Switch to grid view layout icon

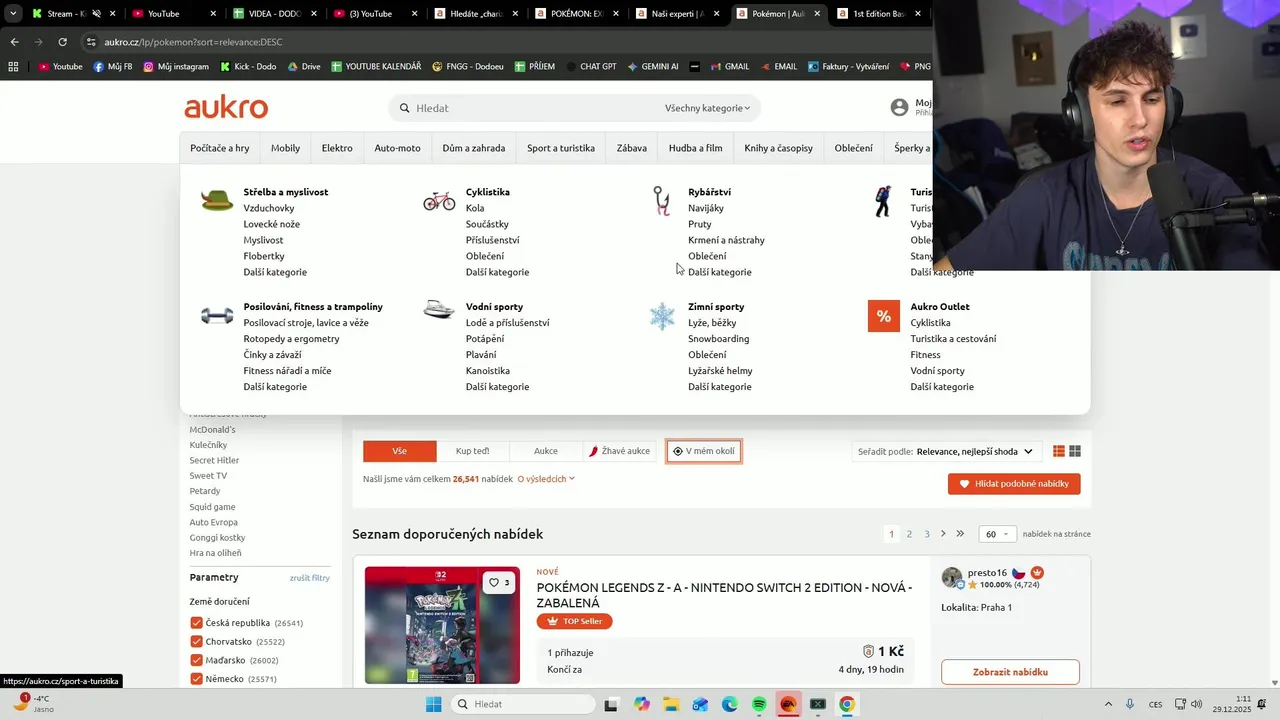[1075, 451]
